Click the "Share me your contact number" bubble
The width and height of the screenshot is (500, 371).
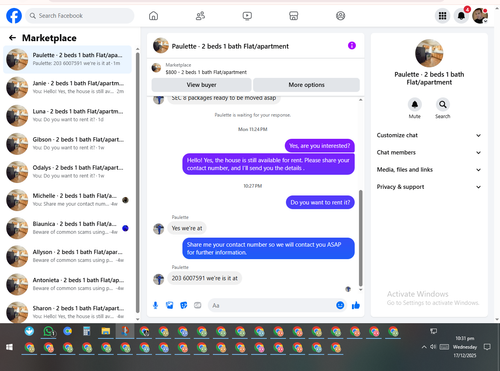(x=268, y=248)
